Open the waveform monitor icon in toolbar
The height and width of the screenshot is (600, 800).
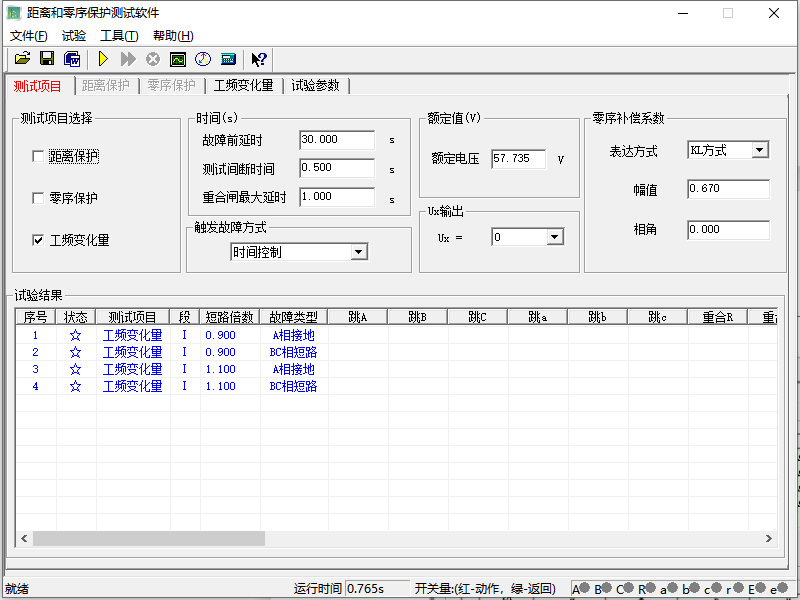[178, 59]
